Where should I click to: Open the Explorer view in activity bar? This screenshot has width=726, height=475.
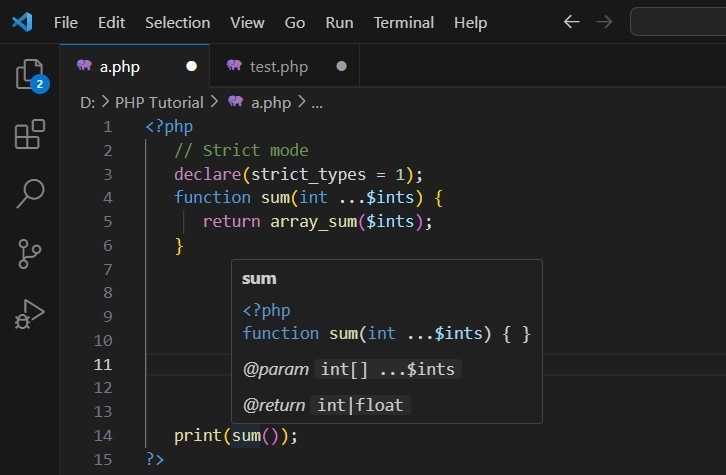[x=29, y=74]
